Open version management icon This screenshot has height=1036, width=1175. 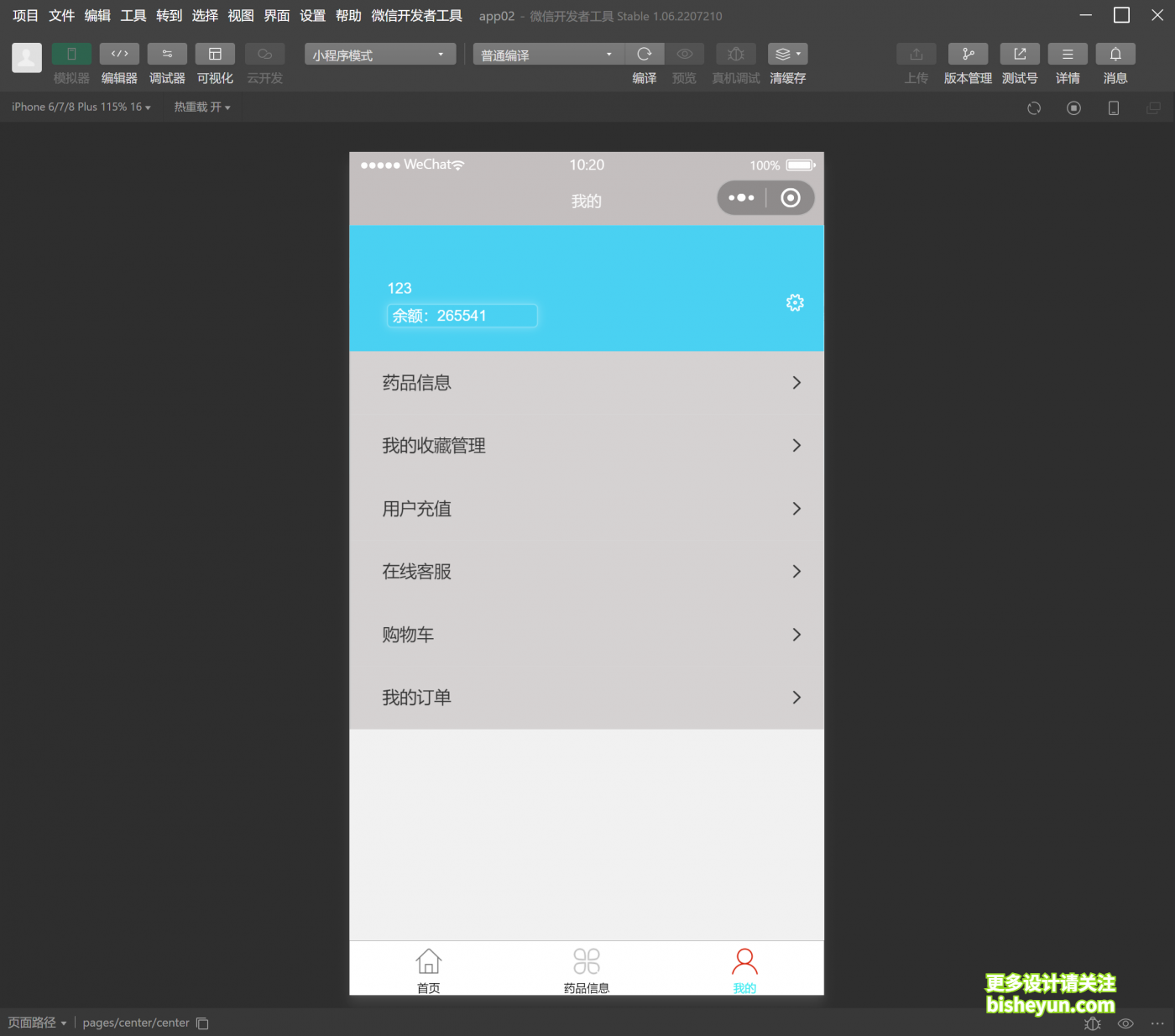[x=968, y=55]
